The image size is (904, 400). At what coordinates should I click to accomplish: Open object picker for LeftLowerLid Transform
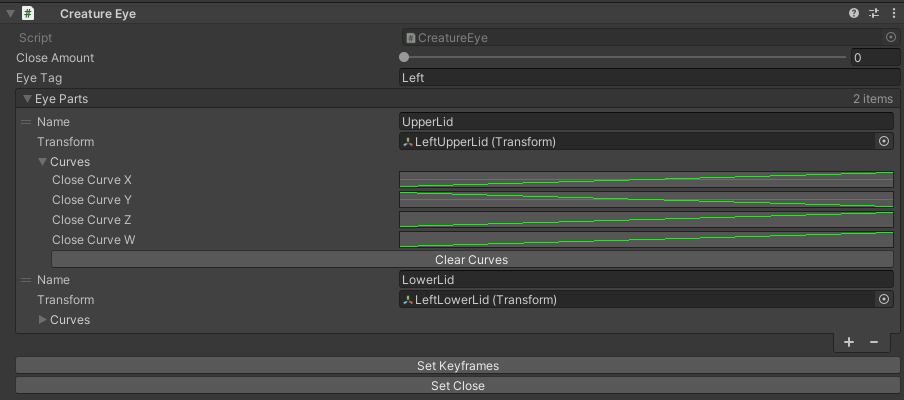pos(884,300)
